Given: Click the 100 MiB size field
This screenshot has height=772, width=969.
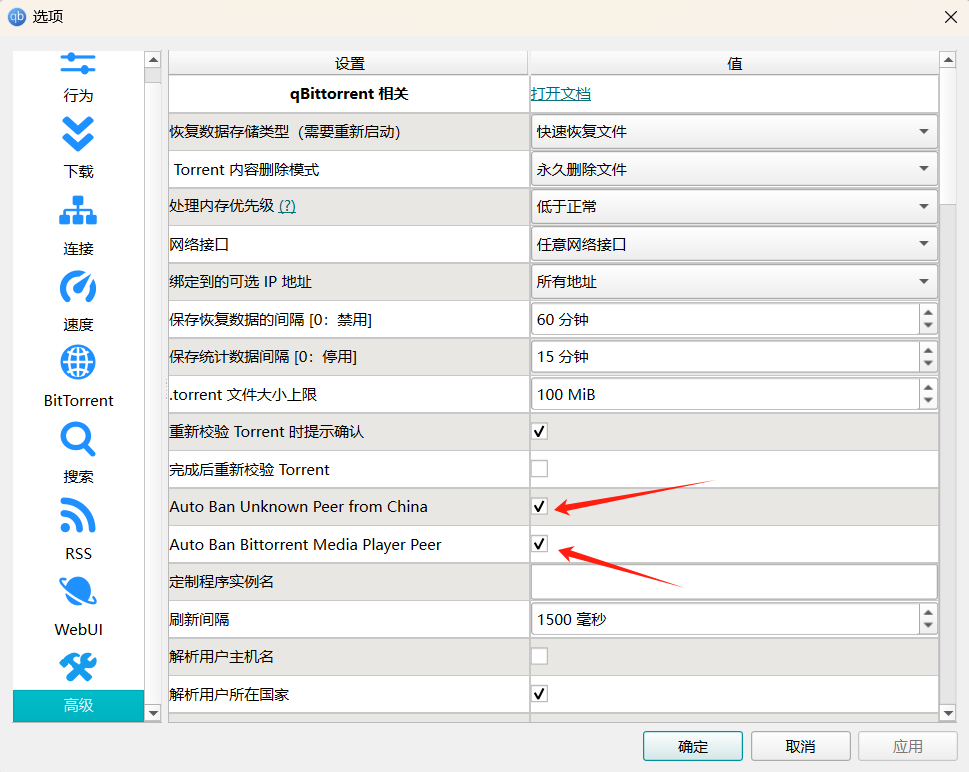Looking at the screenshot, I should coord(726,394).
